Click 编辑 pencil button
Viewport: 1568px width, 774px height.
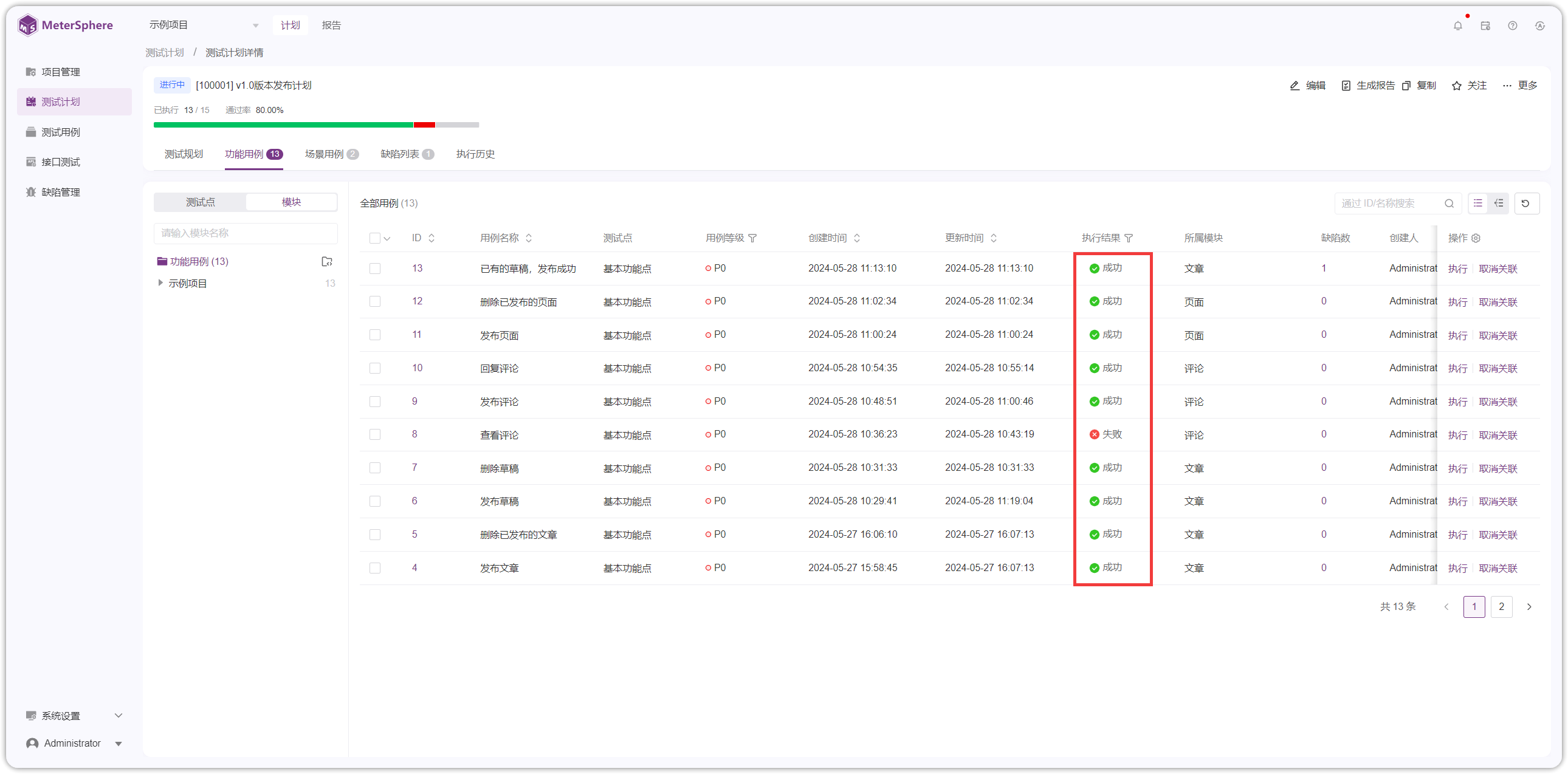pyautogui.click(x=1307, y=86)
